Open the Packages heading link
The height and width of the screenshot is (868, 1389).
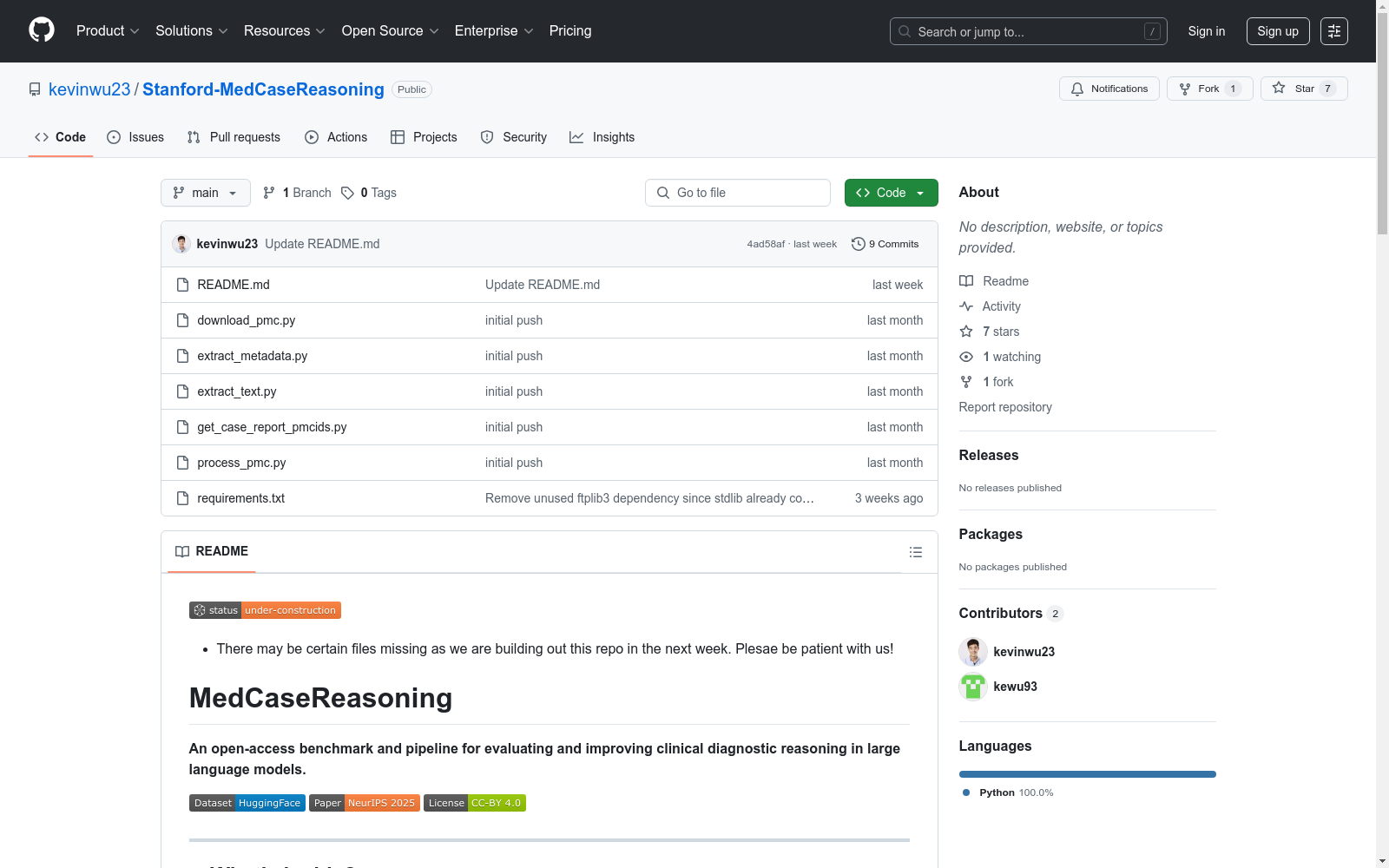coord(991,534)
